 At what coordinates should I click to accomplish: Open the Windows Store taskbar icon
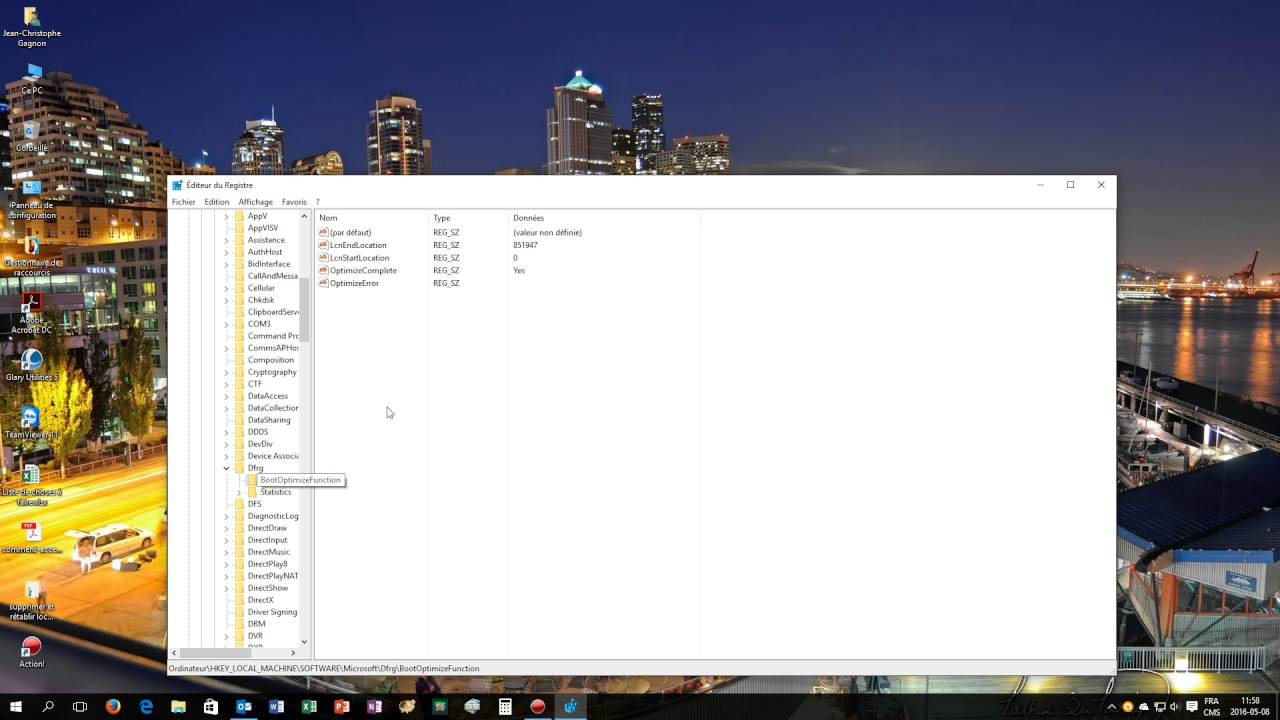[211, 706]
